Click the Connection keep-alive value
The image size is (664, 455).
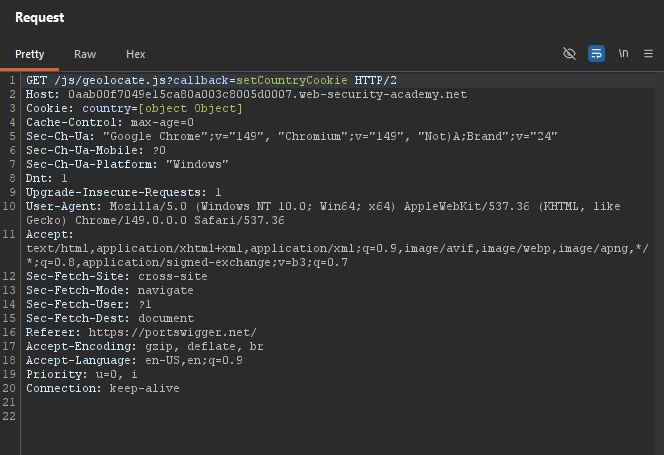pyautogui.click(x=144, y=388)
